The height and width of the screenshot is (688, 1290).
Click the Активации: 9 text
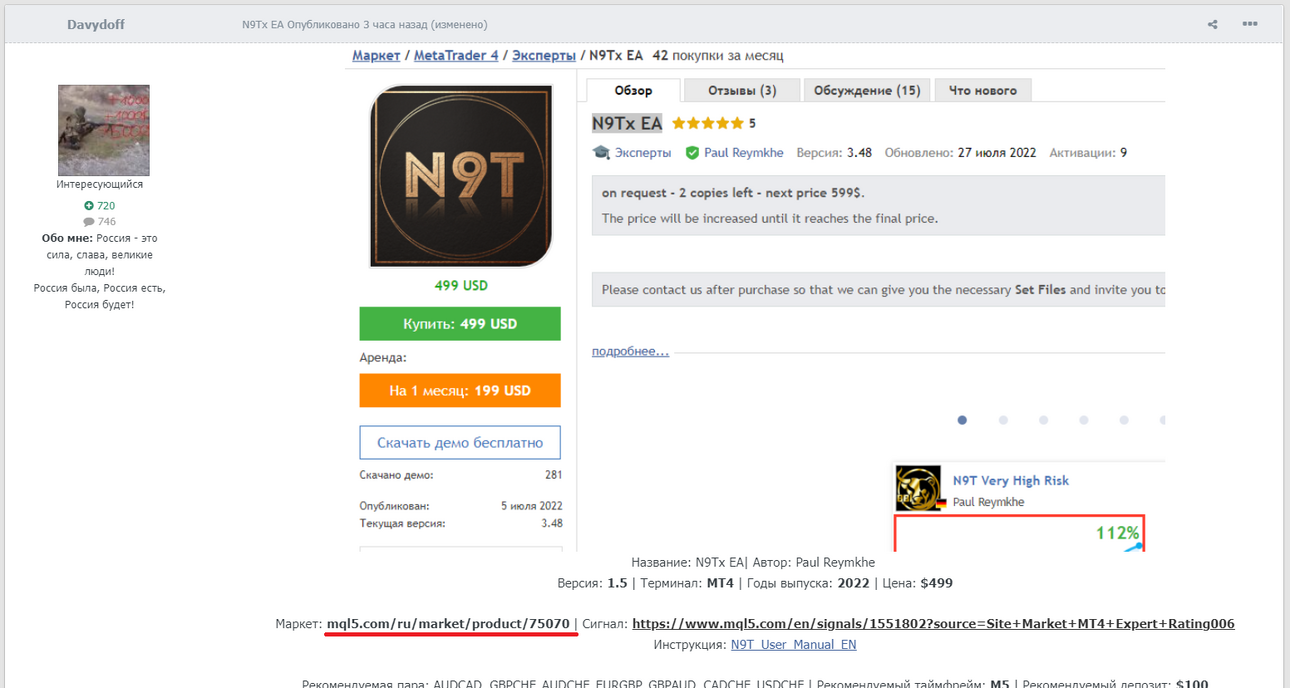(x=1088, y=153)
